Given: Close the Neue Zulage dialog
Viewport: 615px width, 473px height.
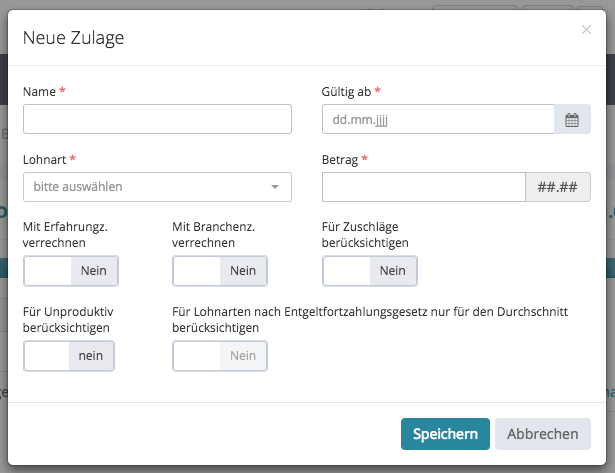Looking at the screenshot, I should coord(586,30).
